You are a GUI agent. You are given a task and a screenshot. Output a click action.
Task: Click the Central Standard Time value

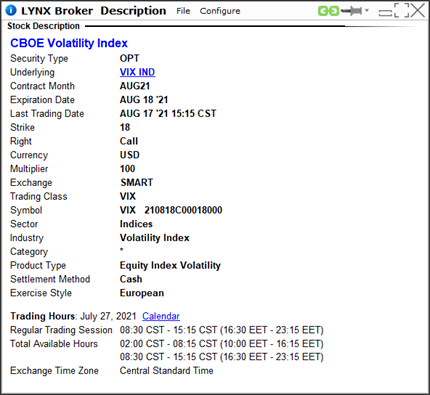click(166, 371)
